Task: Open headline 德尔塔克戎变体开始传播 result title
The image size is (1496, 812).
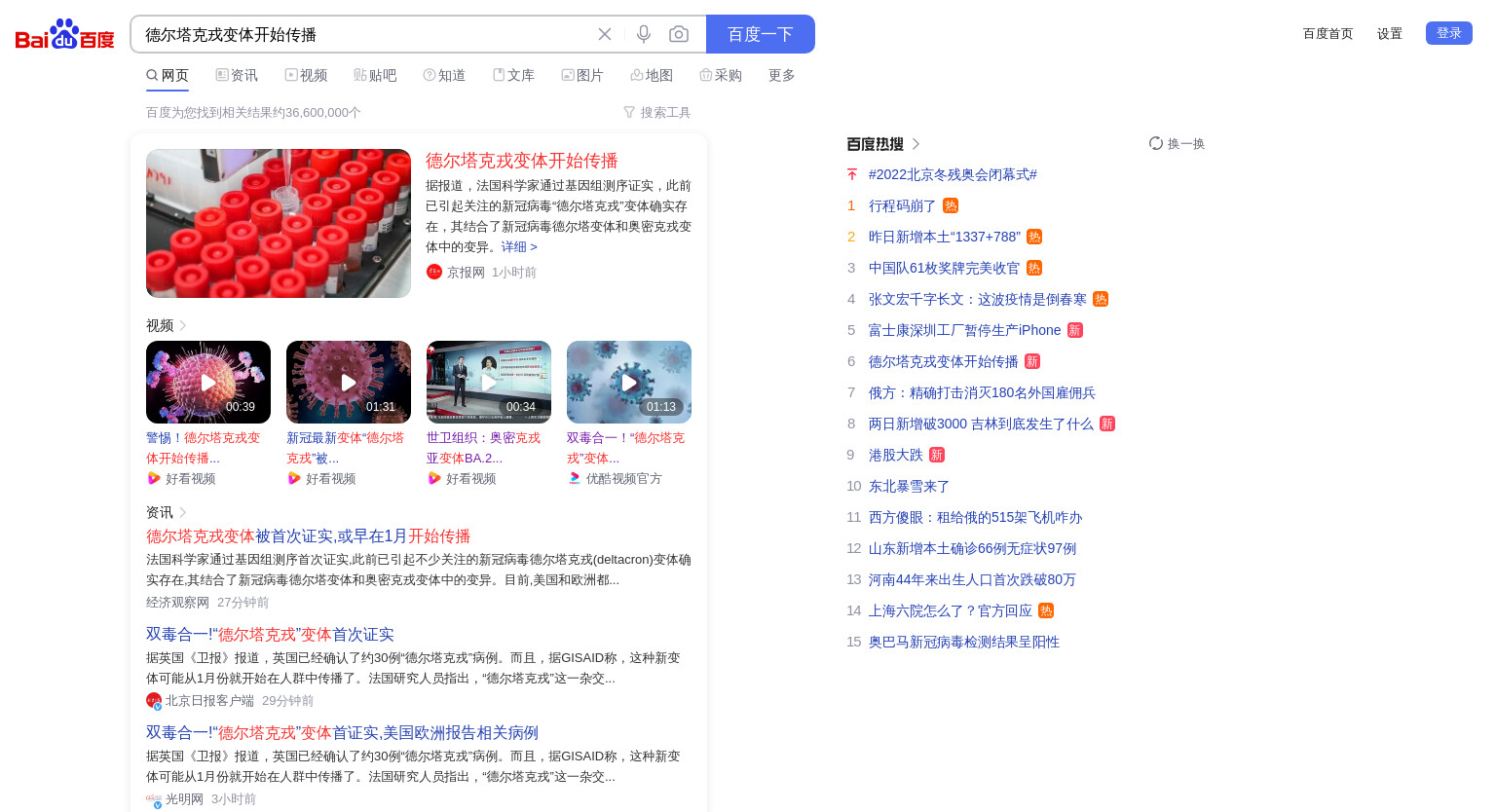Action: [x=522, y=161]
